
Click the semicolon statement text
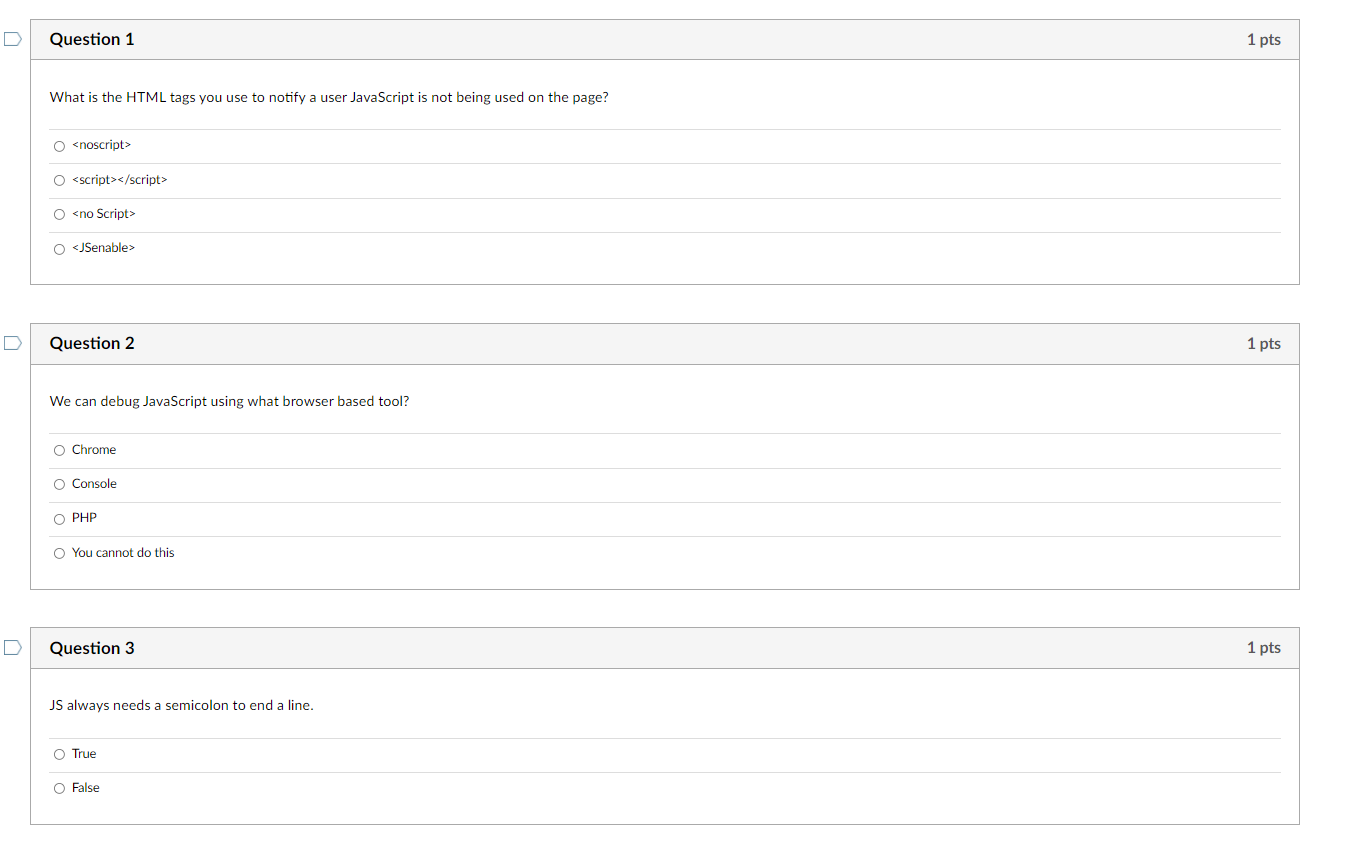pyautogui.click(x=181, y=705)
